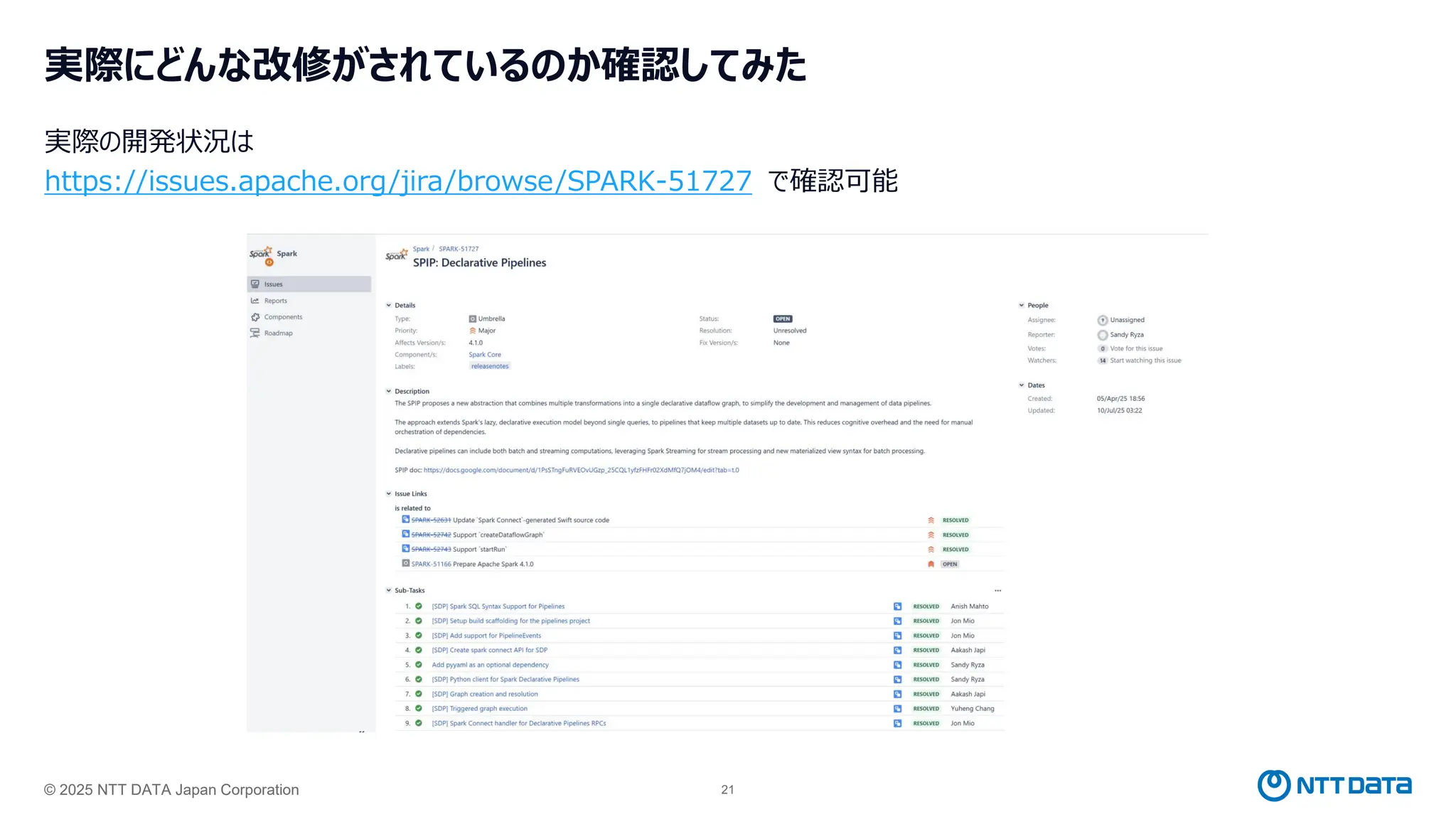This screenshot has width=1456, height=819.
Task: Open the Reports sidebar item
Action: coord(275,301)
